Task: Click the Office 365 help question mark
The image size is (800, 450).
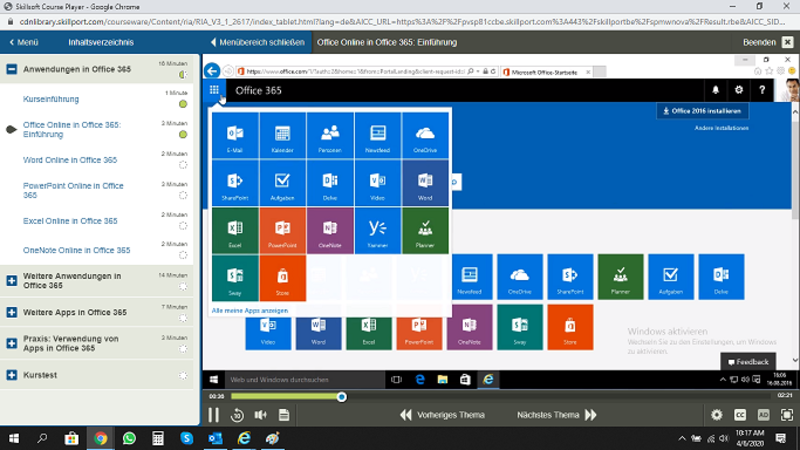Action: [762, 90]
